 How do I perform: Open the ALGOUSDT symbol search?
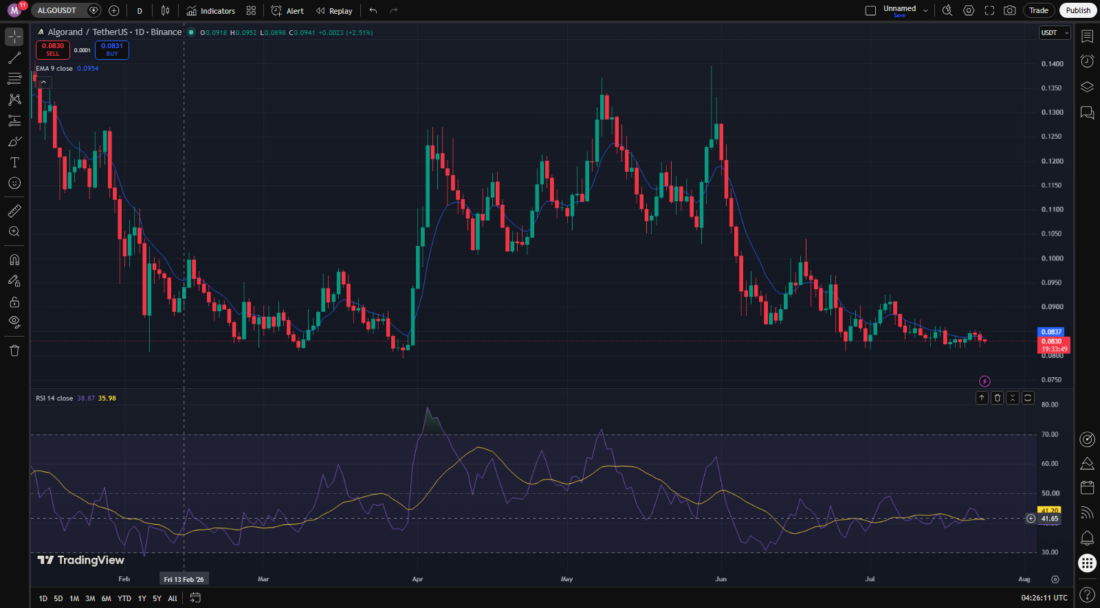coord(59,11)
